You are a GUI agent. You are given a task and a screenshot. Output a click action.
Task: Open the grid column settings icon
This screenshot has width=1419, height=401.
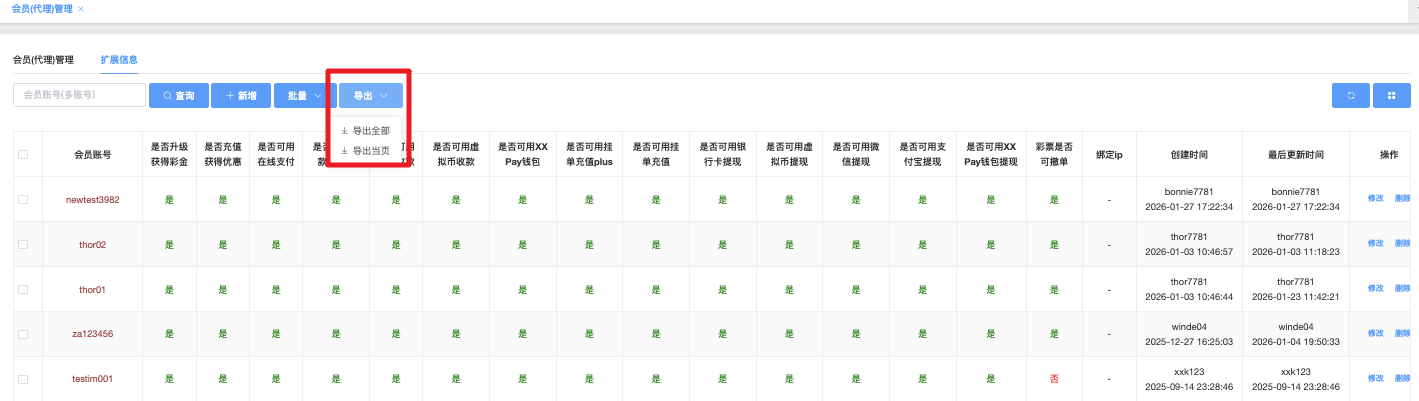click(1391, 95)
